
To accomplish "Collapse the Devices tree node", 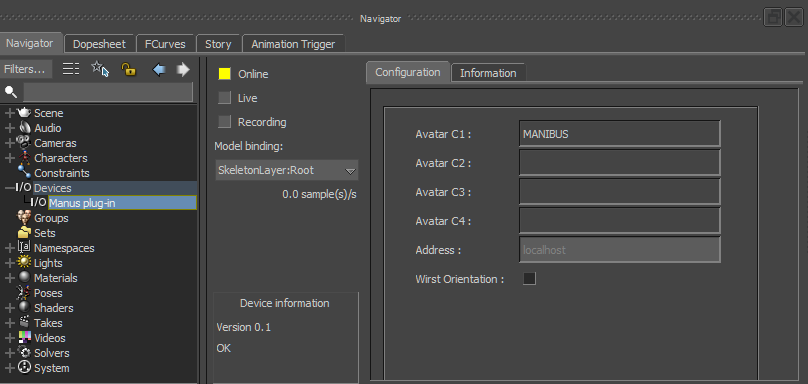I will coord(9,188).
